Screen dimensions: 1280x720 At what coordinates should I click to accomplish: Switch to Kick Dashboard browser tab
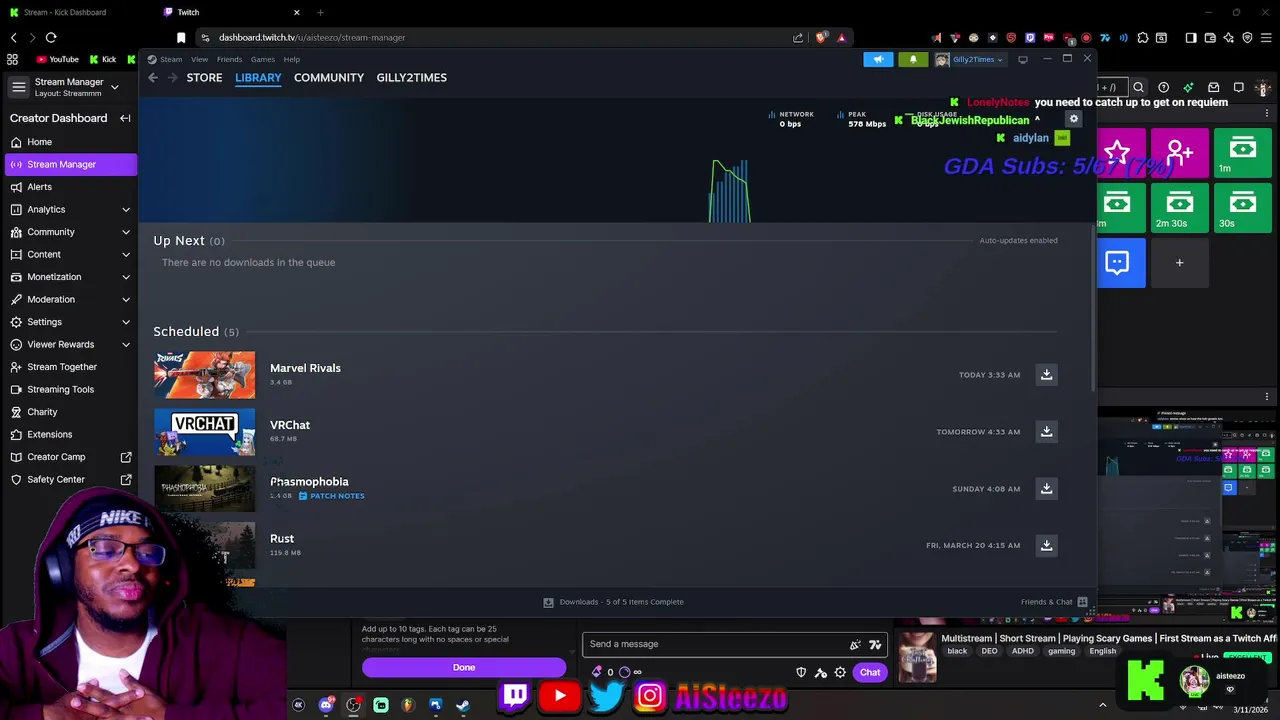point(76,12)
